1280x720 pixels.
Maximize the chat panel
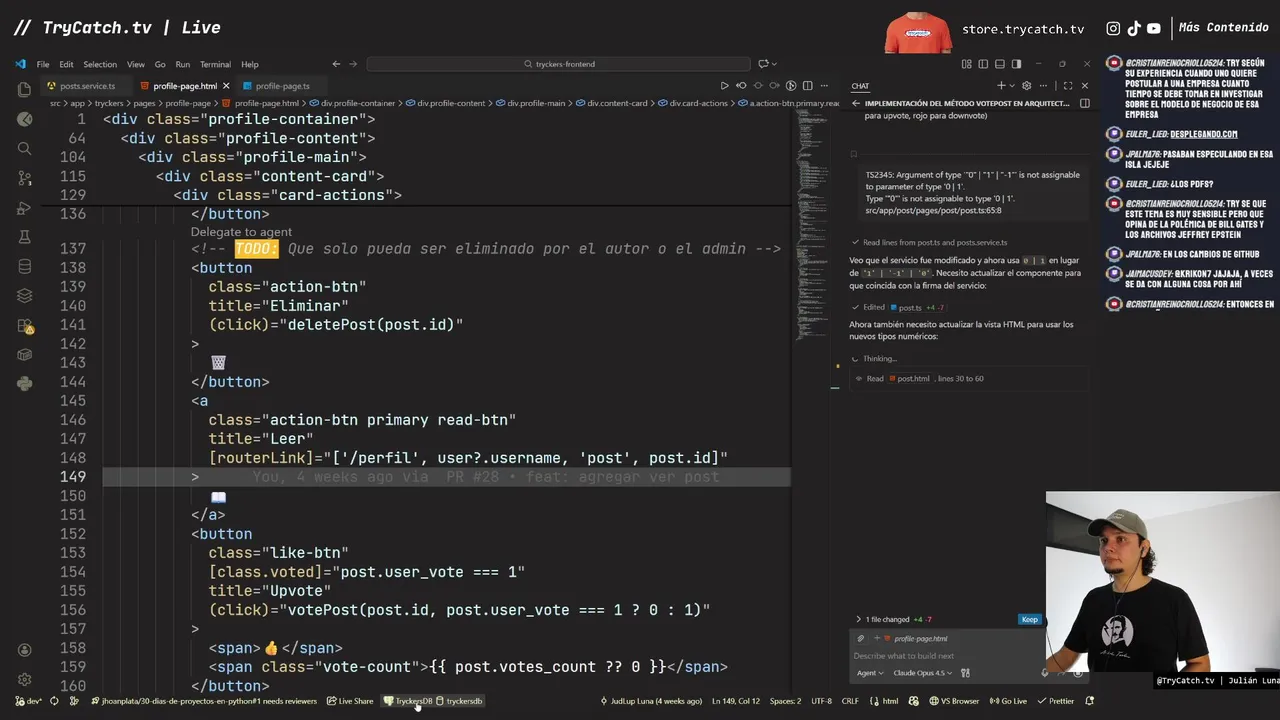coord(1068,86)
